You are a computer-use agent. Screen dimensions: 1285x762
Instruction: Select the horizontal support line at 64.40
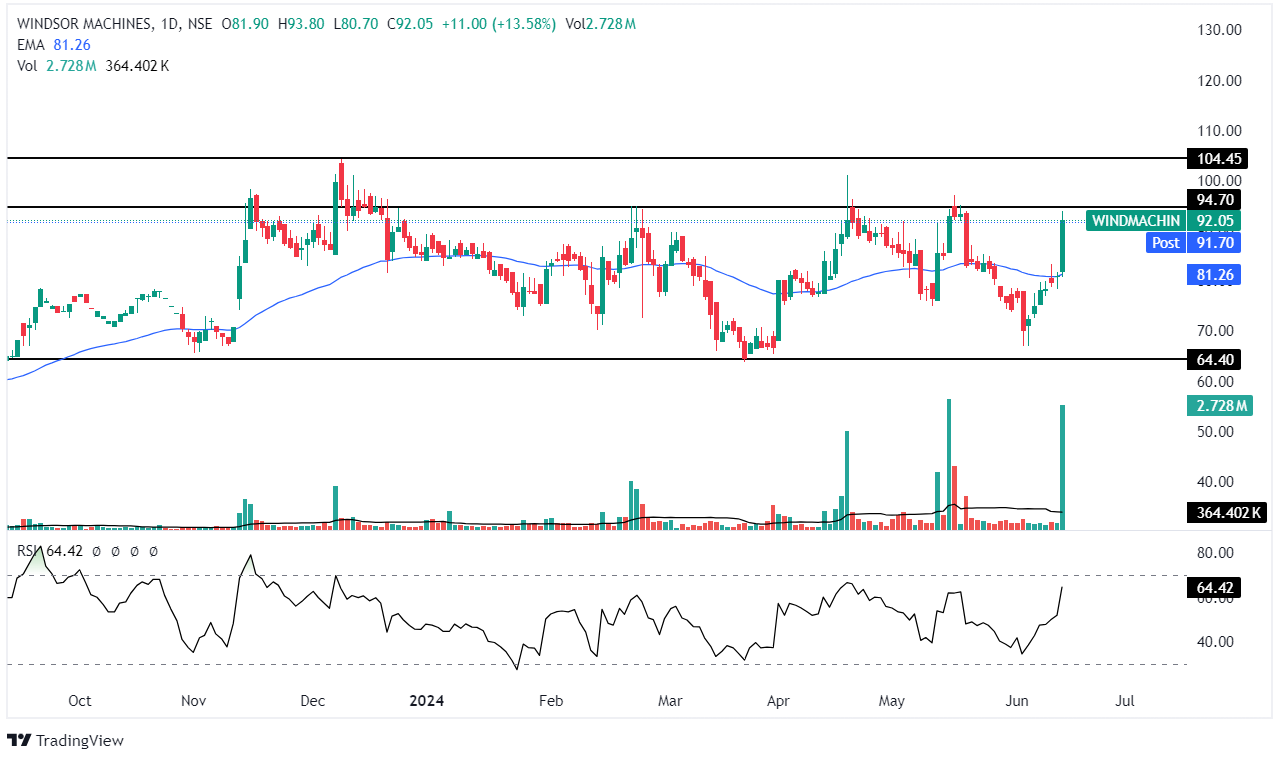pyautogui.click(x=600, y=359)
